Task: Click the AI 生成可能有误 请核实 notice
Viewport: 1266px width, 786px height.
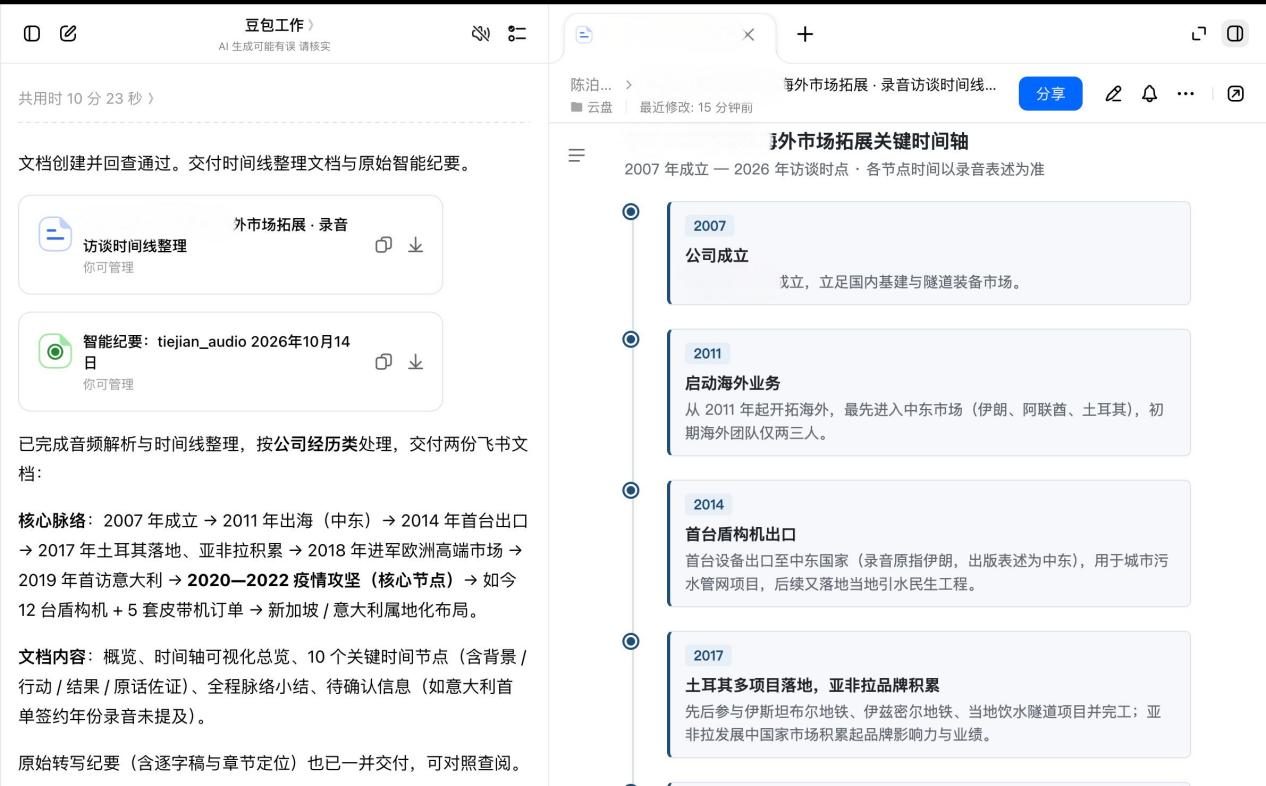Action: click(x=274, y=46)
